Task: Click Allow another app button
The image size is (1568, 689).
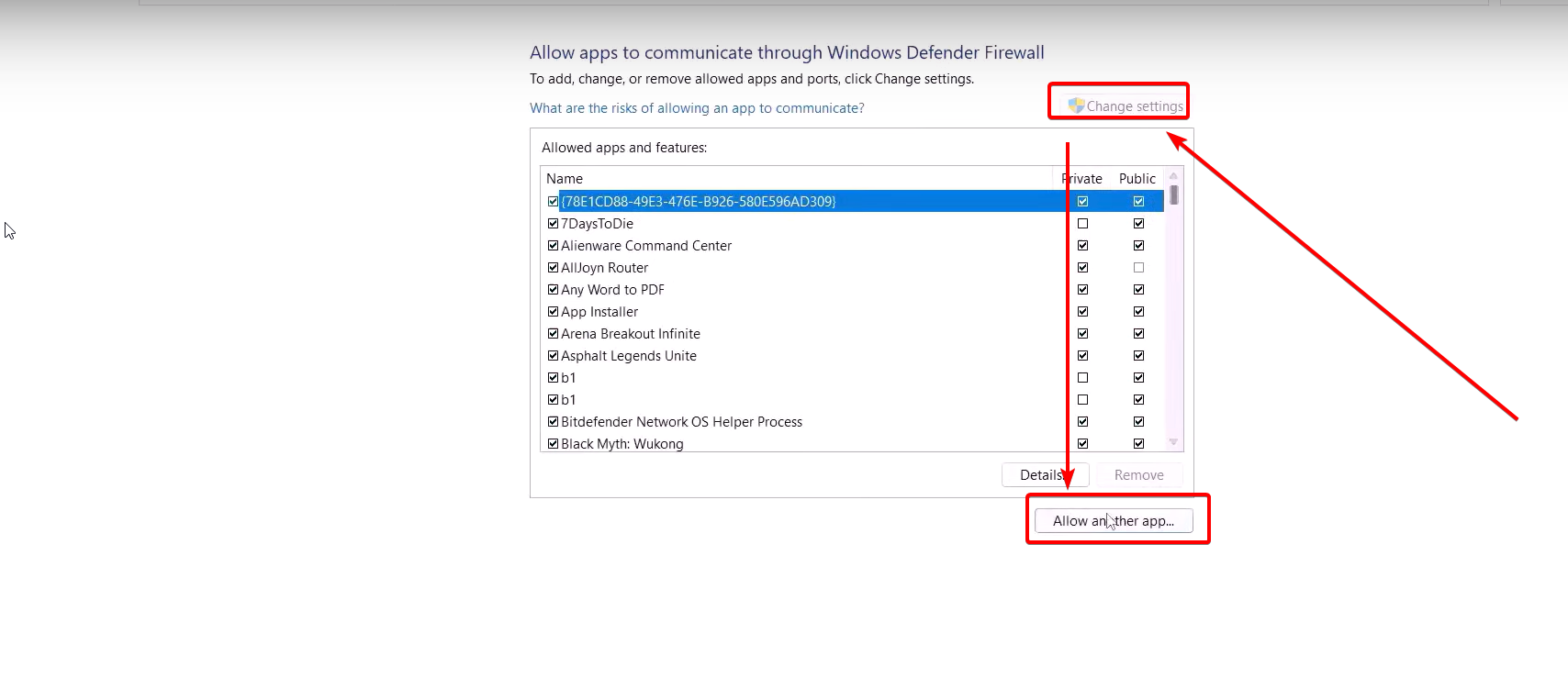Action: click(1114, 521)
